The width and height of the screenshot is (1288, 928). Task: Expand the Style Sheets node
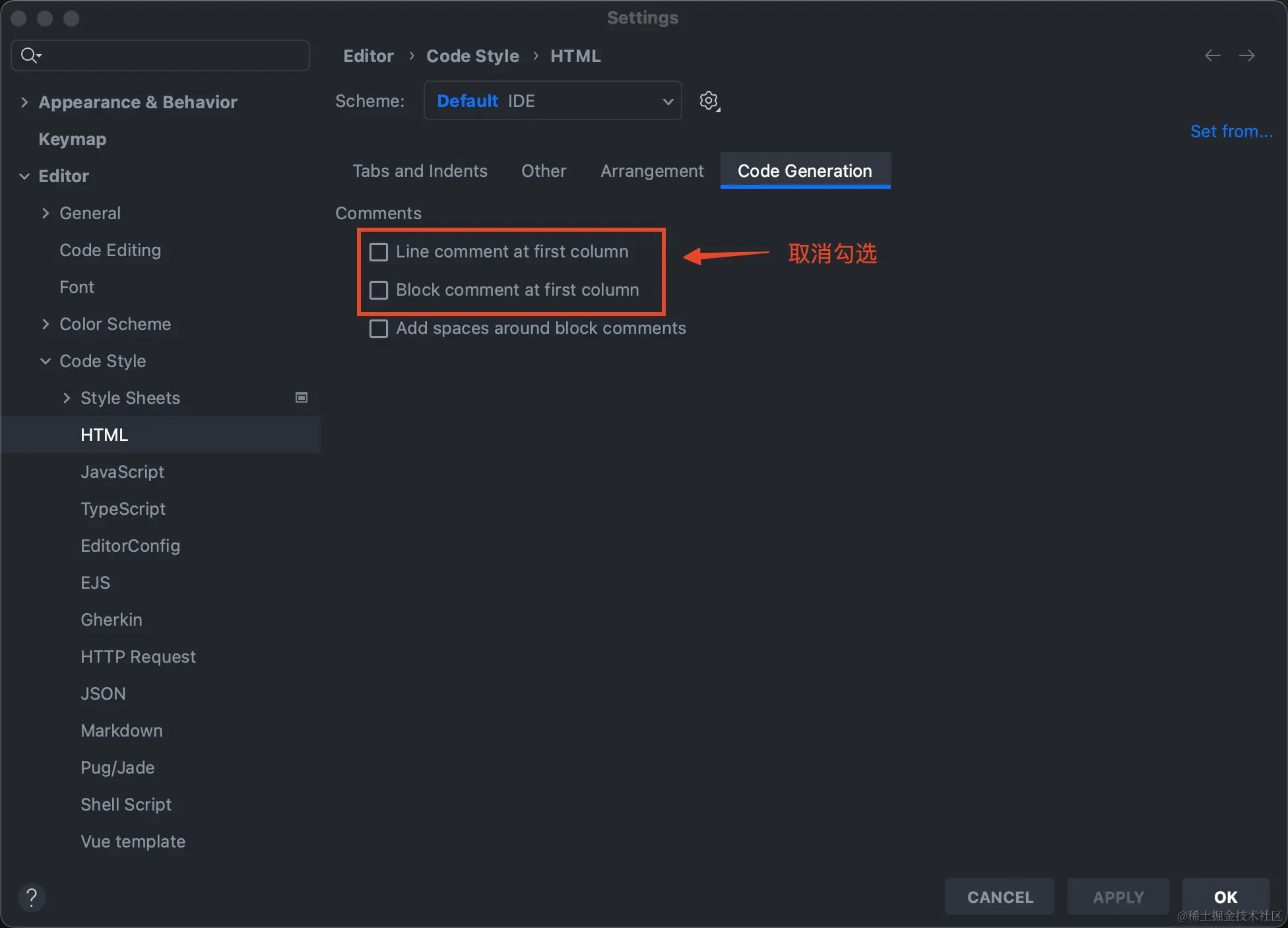(x=67, y=398)
